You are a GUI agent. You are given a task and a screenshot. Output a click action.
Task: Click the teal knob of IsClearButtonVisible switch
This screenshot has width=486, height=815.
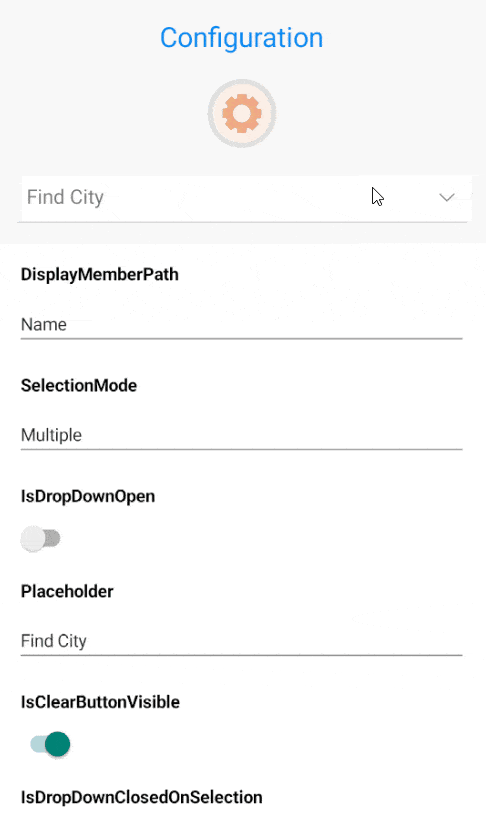[x=57, y=744]
